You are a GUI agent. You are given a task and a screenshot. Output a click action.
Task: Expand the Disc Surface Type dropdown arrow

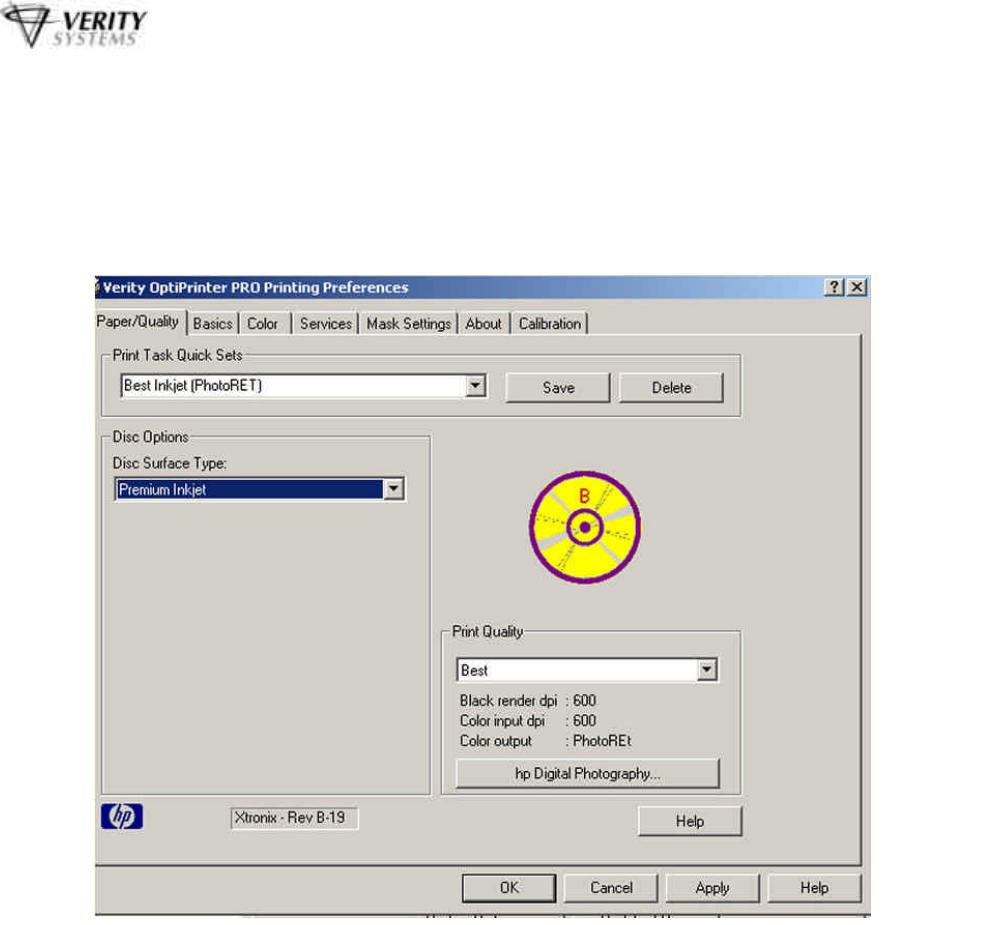[394, 488]
